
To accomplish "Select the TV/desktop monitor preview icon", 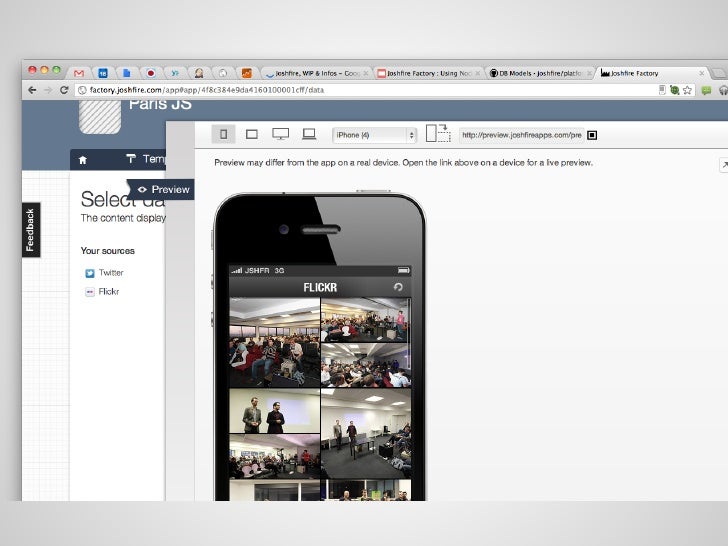I will pyautogui.click(x=280, y=134).
